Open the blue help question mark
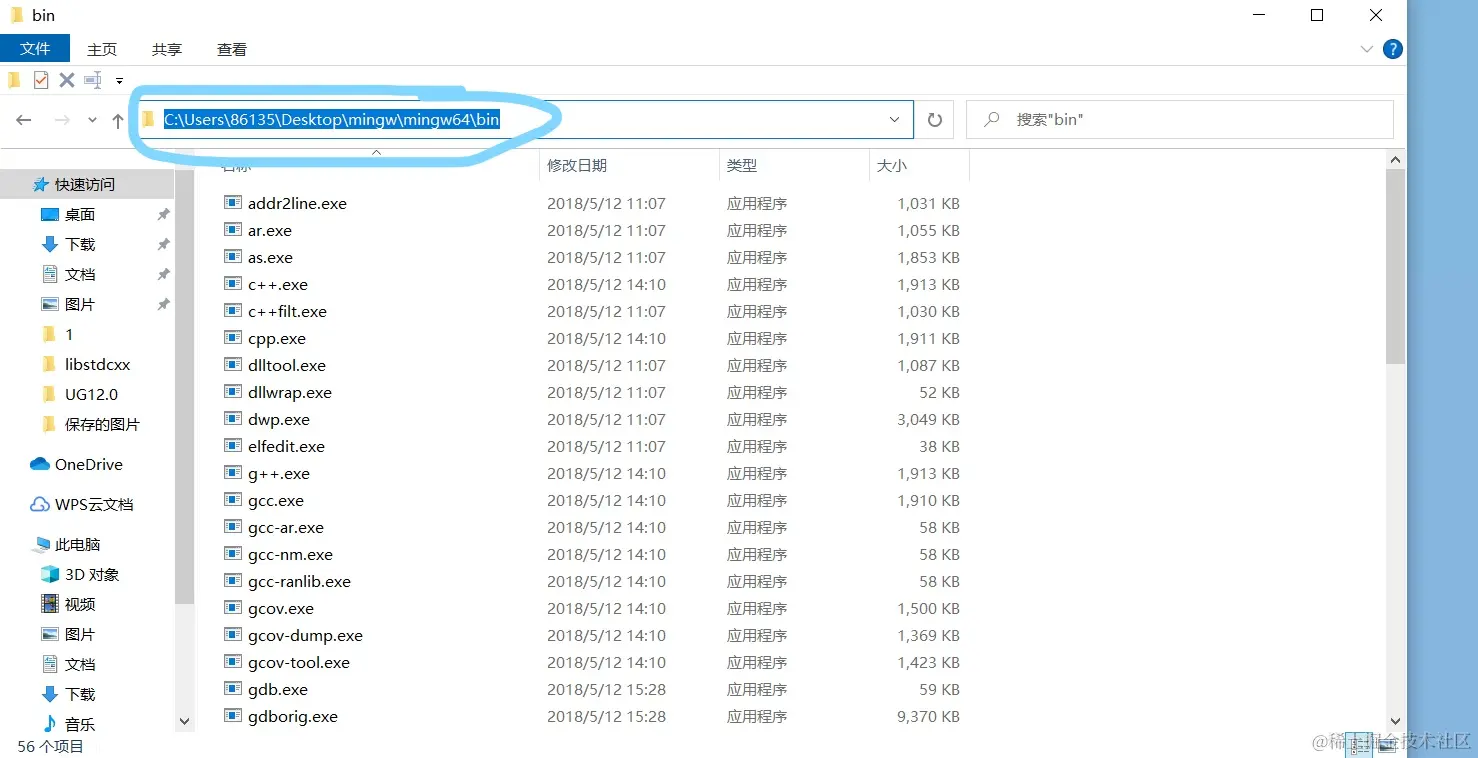Screen dimensions: 1478x758 [1392, 49]
